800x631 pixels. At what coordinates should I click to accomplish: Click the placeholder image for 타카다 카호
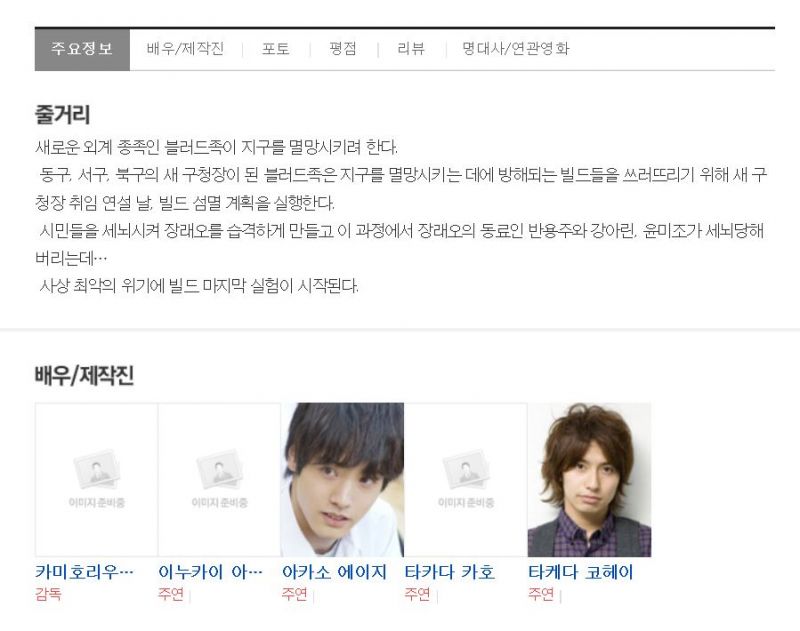click(x=466, y=479)
